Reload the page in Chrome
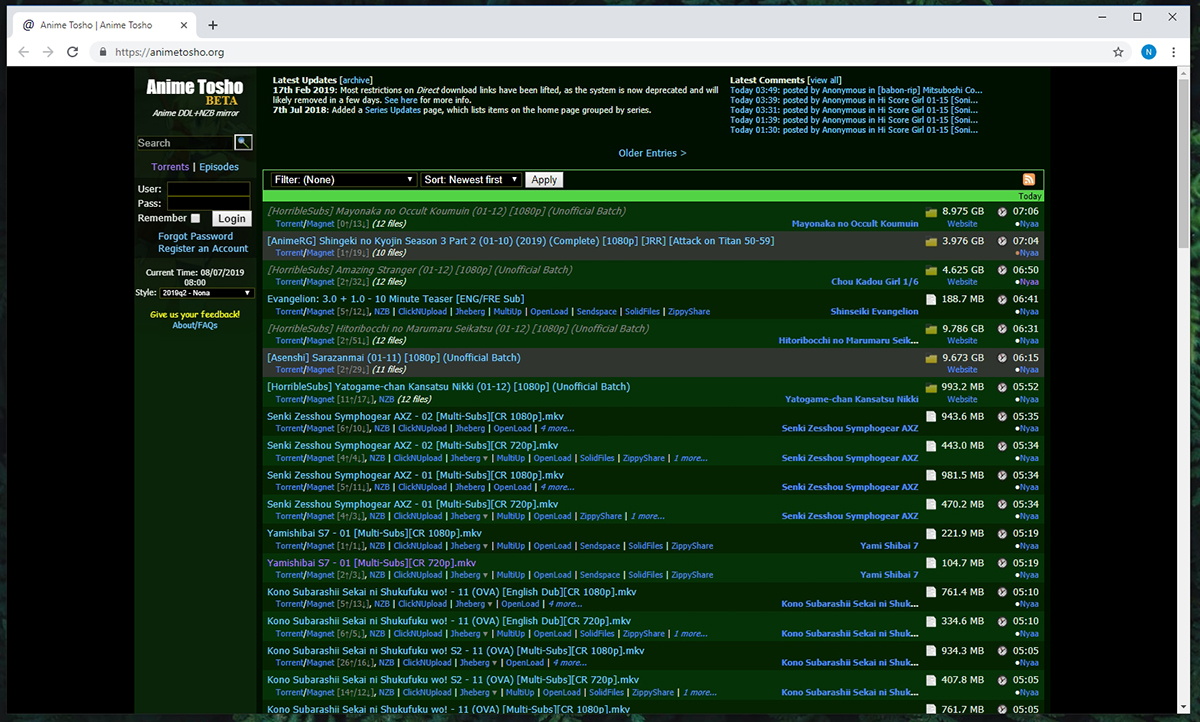Image resolution: width=1200 pixels, height=722 pixels. coord(72,52)
